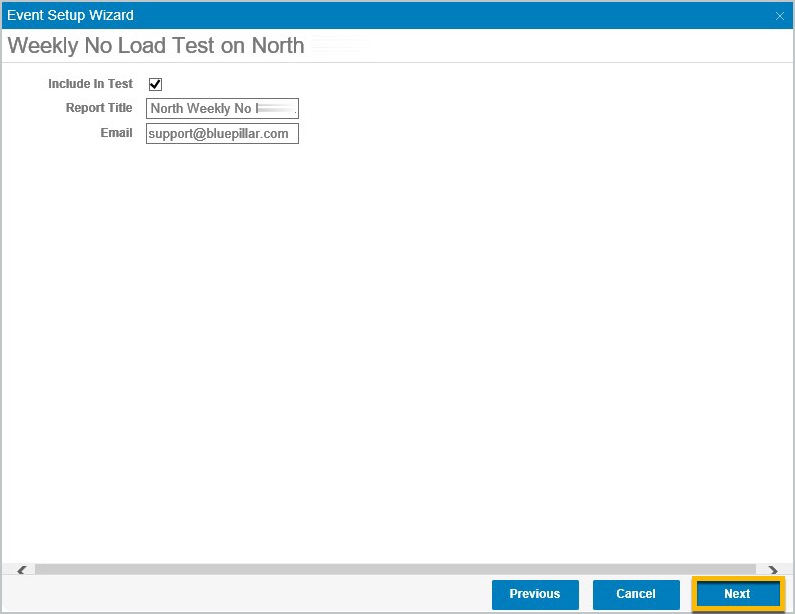Click the horizontal scrollbar thumb
The width and height of the screenshot is (795, 614).
(x=395, y=569)
